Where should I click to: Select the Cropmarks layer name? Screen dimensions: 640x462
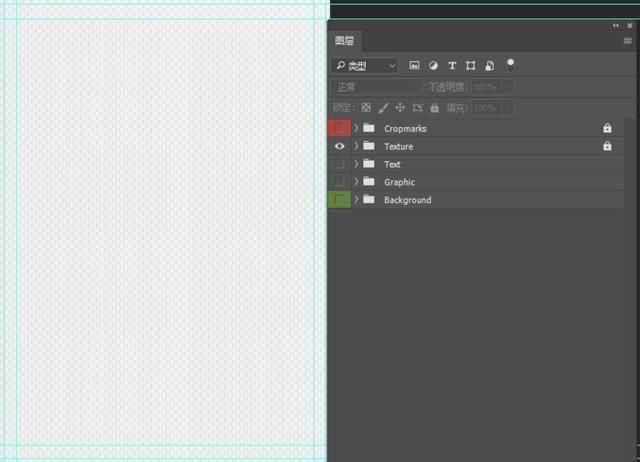tap(405, 129)
